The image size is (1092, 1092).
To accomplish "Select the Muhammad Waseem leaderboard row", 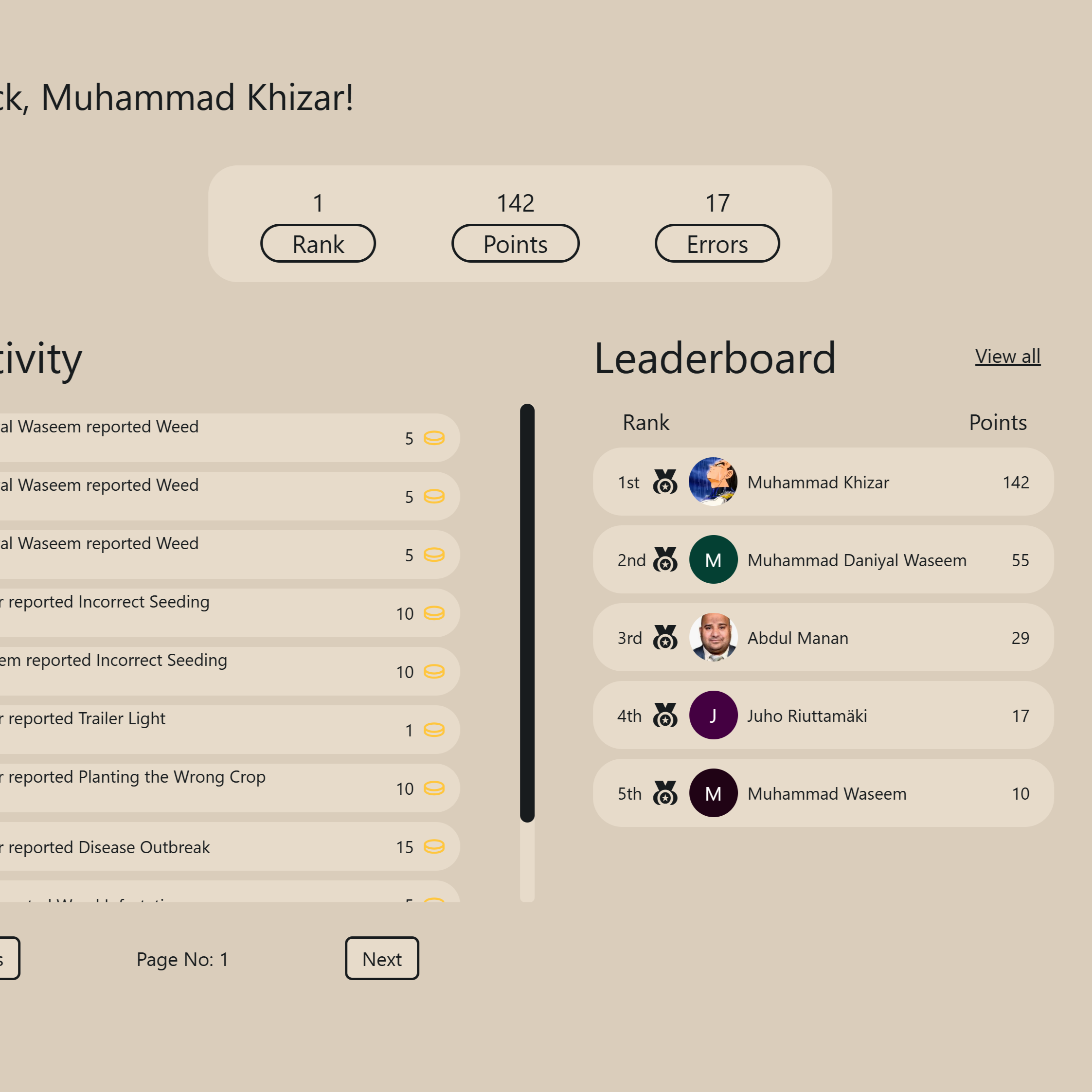I will 823,793.
